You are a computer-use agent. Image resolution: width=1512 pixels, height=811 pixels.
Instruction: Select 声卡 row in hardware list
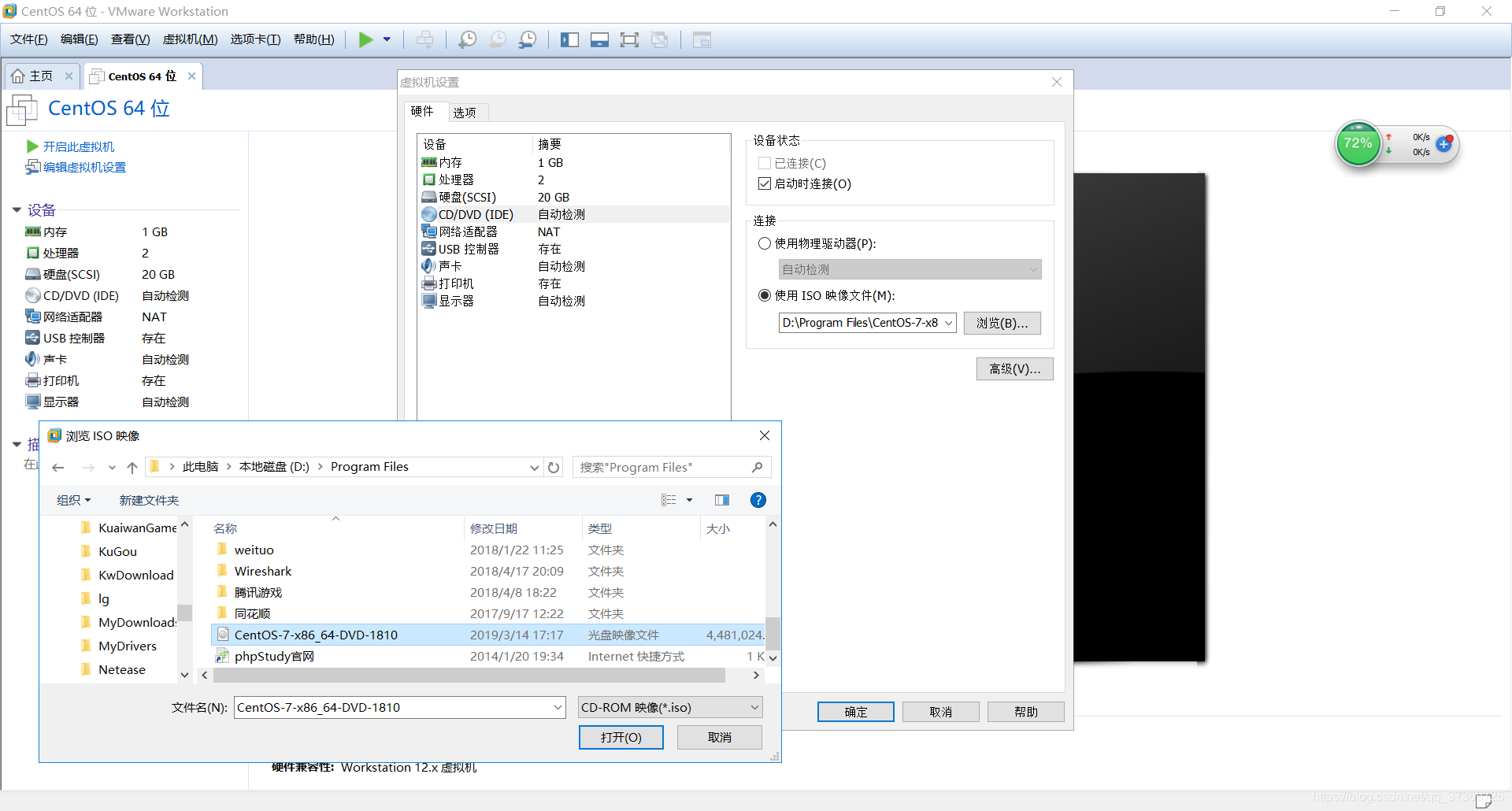coord(574,266)
